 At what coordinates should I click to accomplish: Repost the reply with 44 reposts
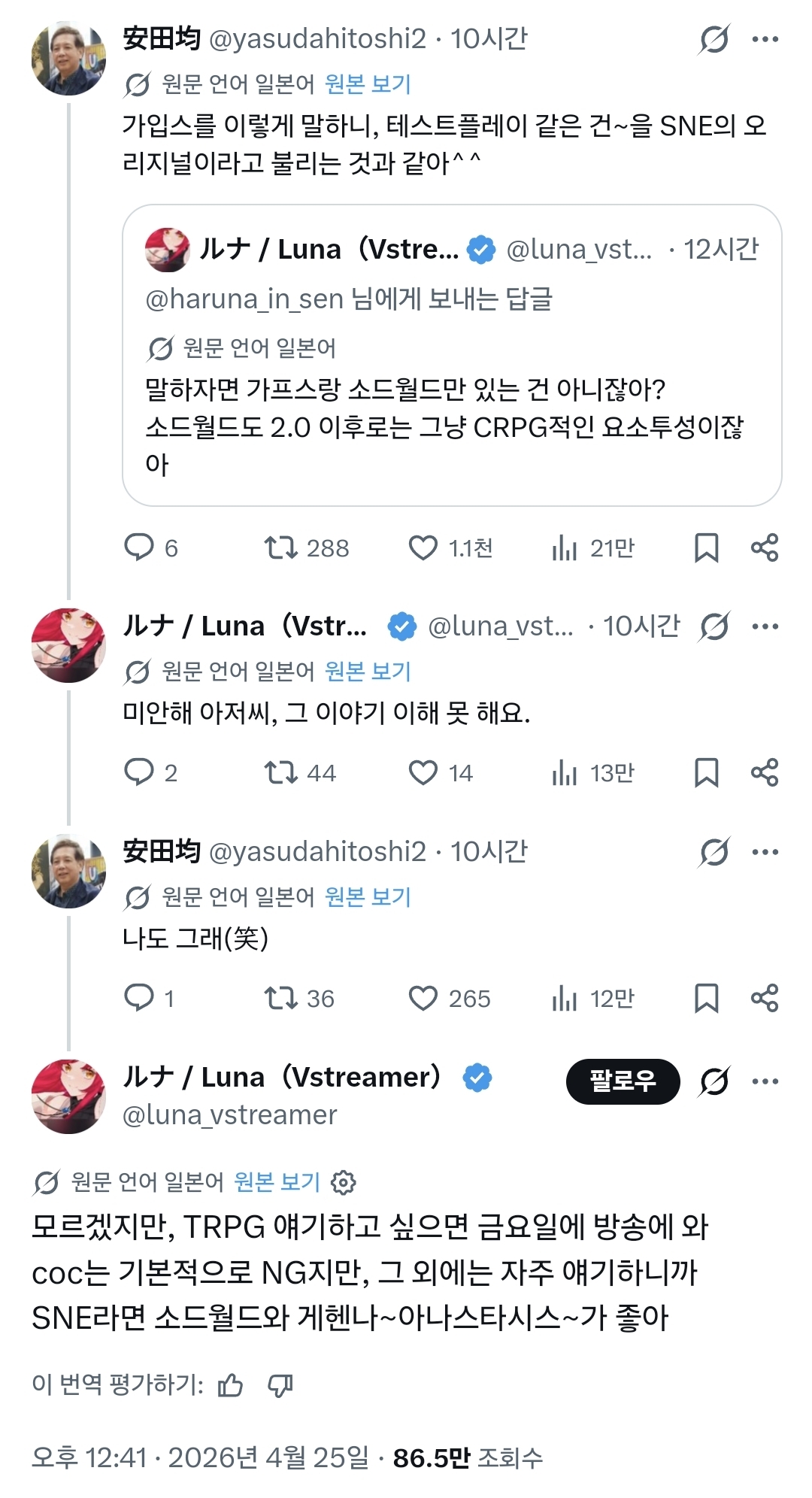[281, 772]
